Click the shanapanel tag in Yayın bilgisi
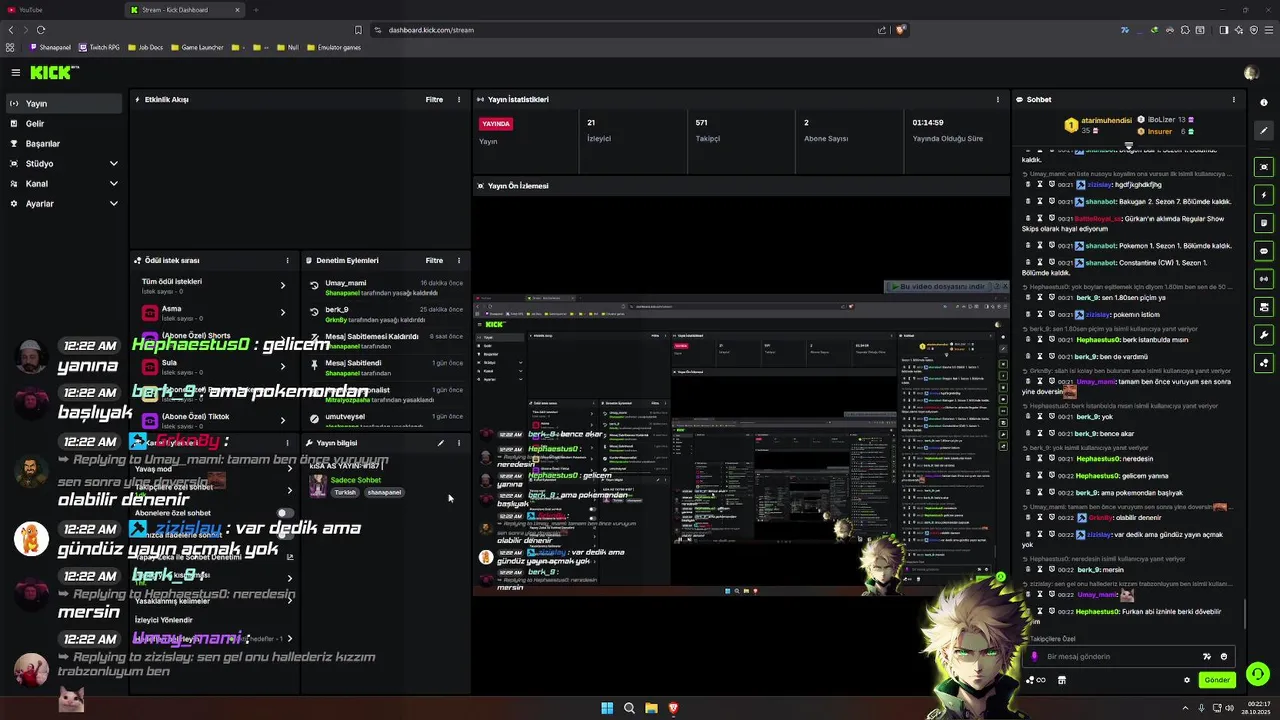The height and width of the screenshot is (720, 1280). 384,493
